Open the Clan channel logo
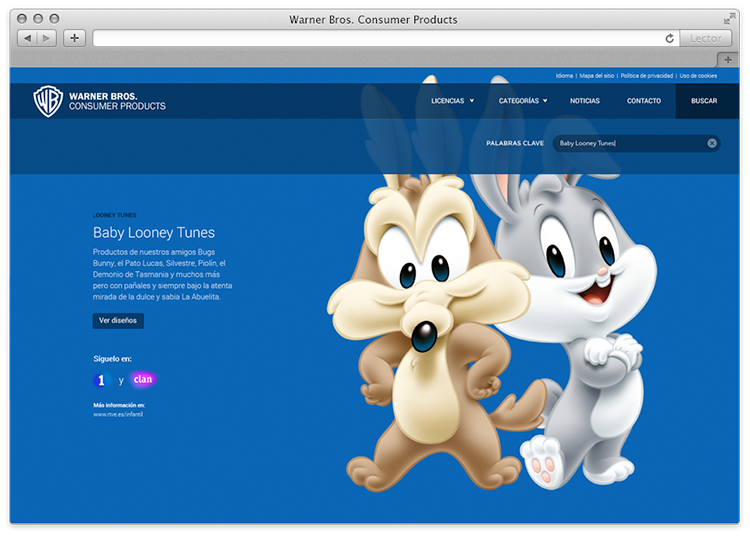The height and width of the screenshot is (538, 750). [143, 380]
